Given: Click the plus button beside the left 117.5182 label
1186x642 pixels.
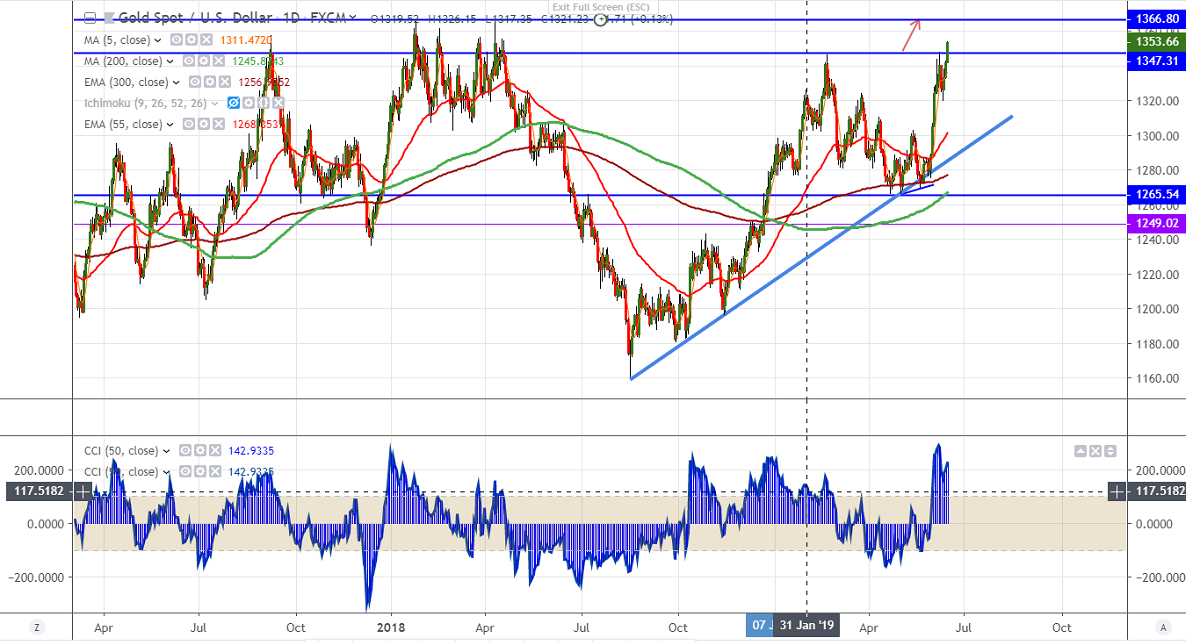Looking at the screenshot, I should tap(82, 492).
